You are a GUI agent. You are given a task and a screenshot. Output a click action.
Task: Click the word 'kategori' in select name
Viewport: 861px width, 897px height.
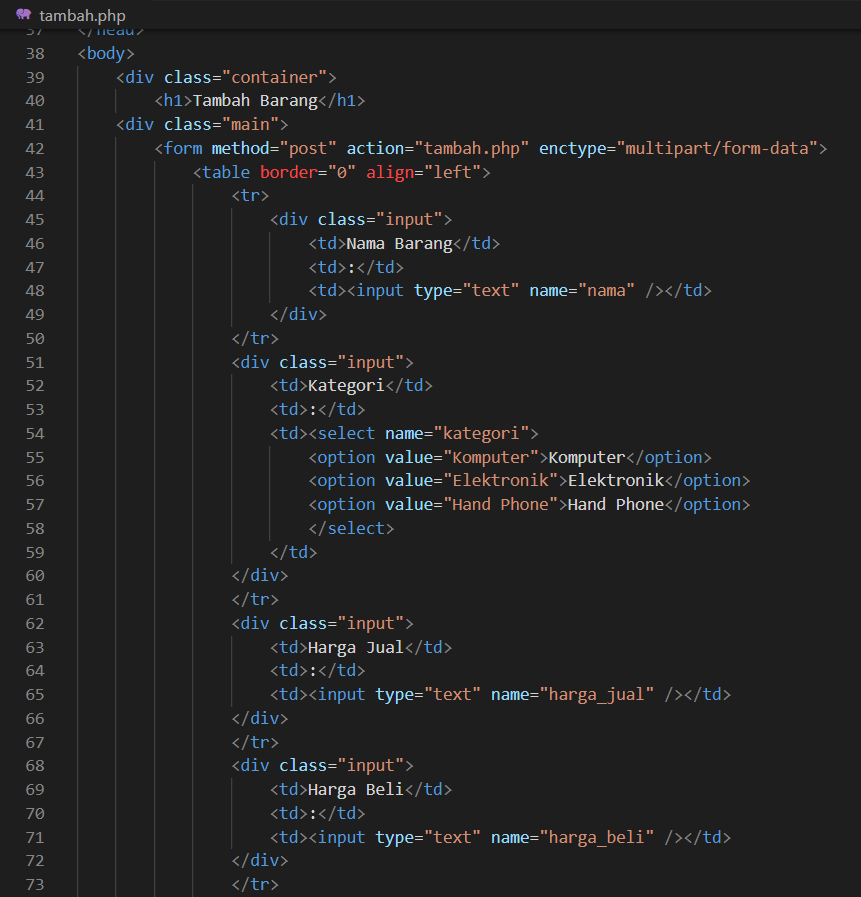point(482,433)
